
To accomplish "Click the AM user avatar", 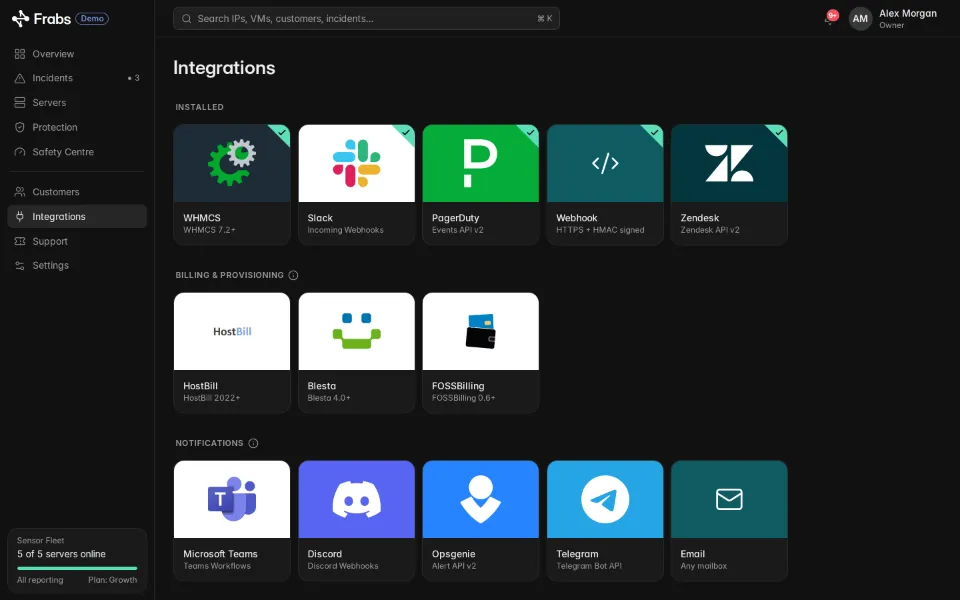I will pos(860,18).
